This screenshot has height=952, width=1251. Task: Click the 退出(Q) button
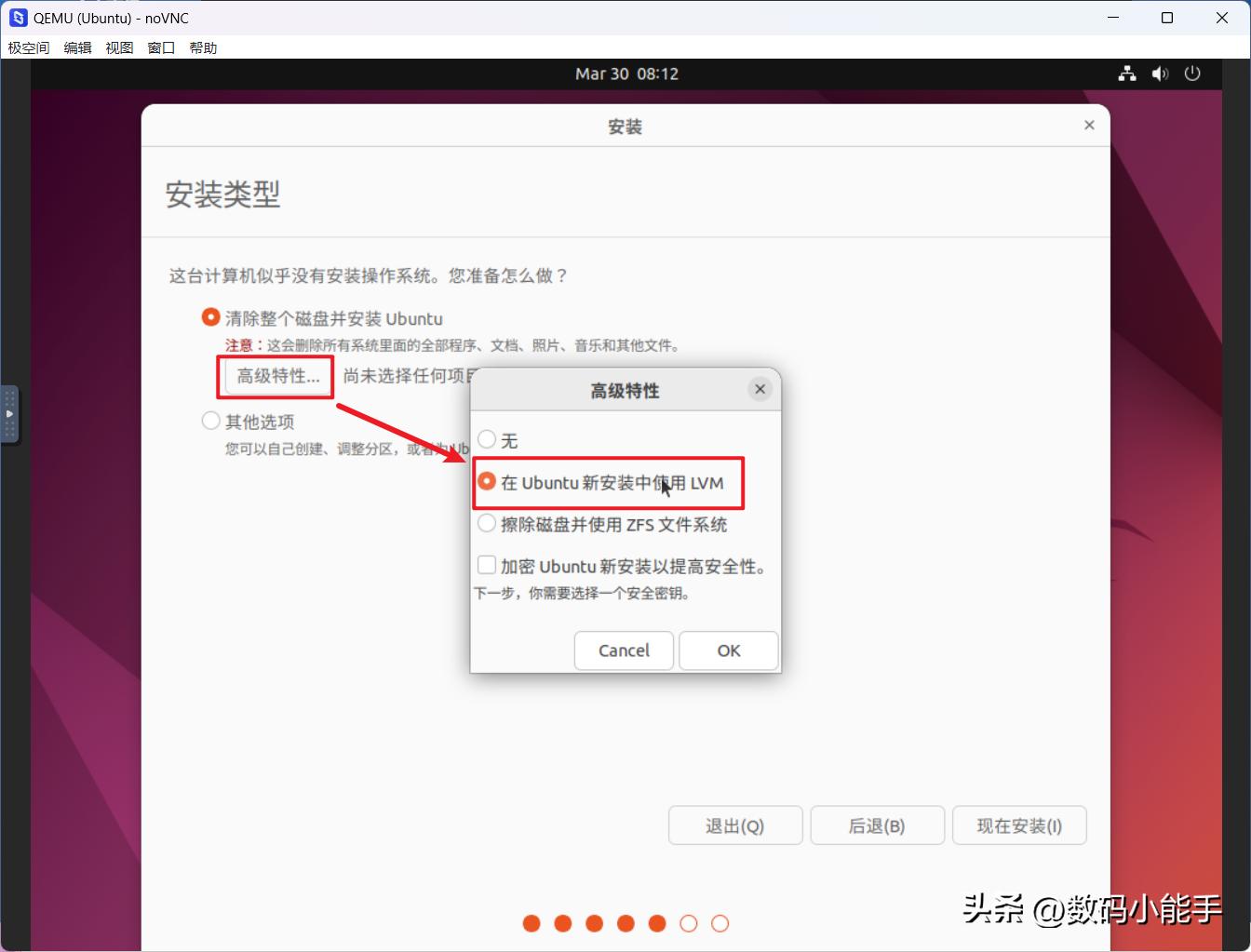click(735, 825)
